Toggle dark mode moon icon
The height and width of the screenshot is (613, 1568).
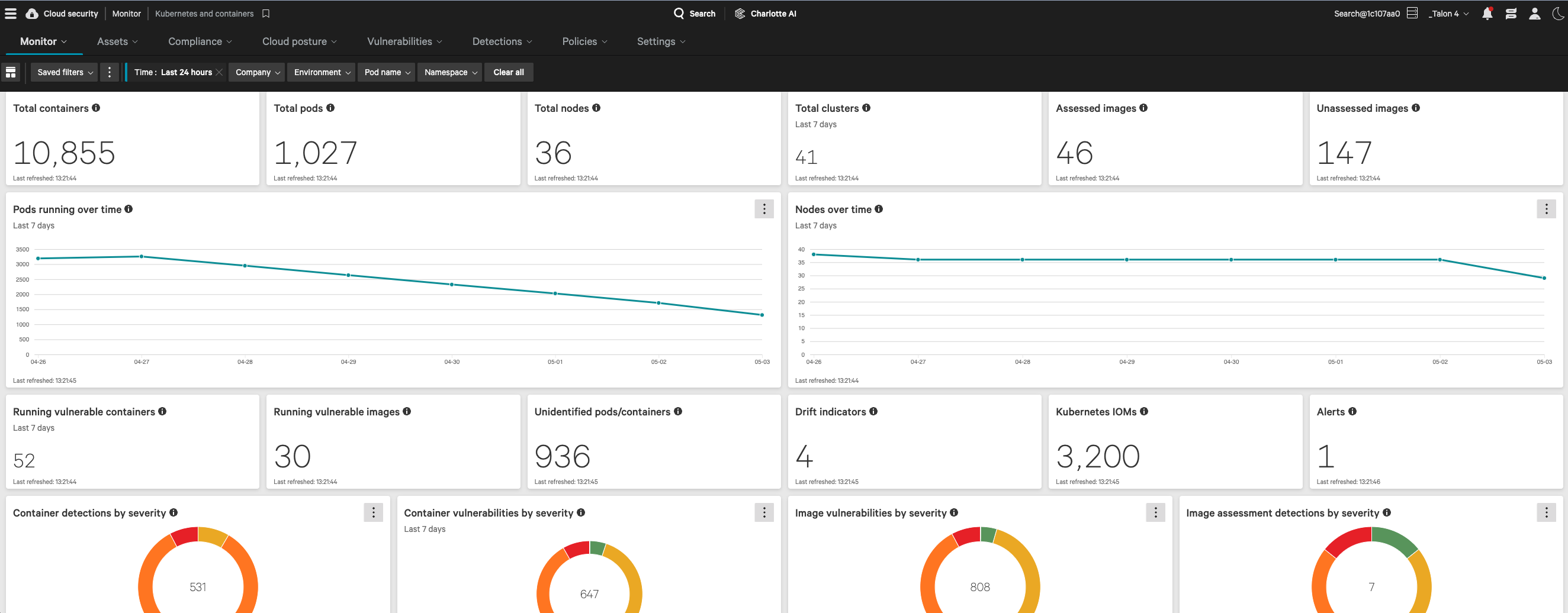(1559, 14)
